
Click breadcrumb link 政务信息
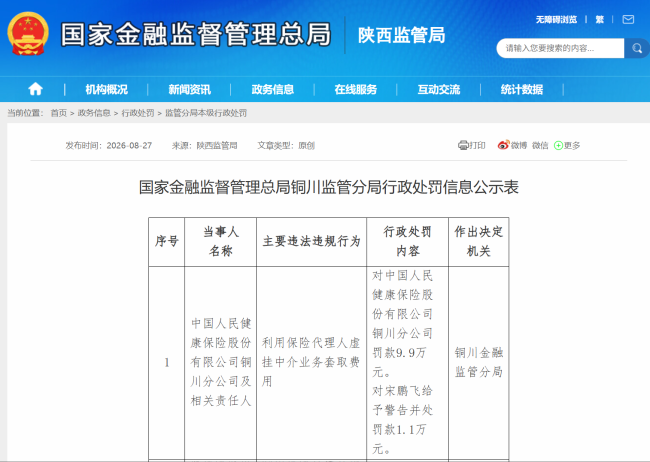(x=94, y=113)
